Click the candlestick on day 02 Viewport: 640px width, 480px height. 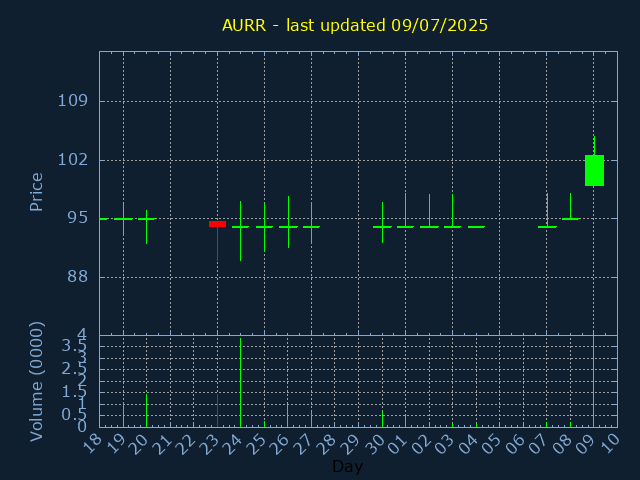click(x=429, y=211)
